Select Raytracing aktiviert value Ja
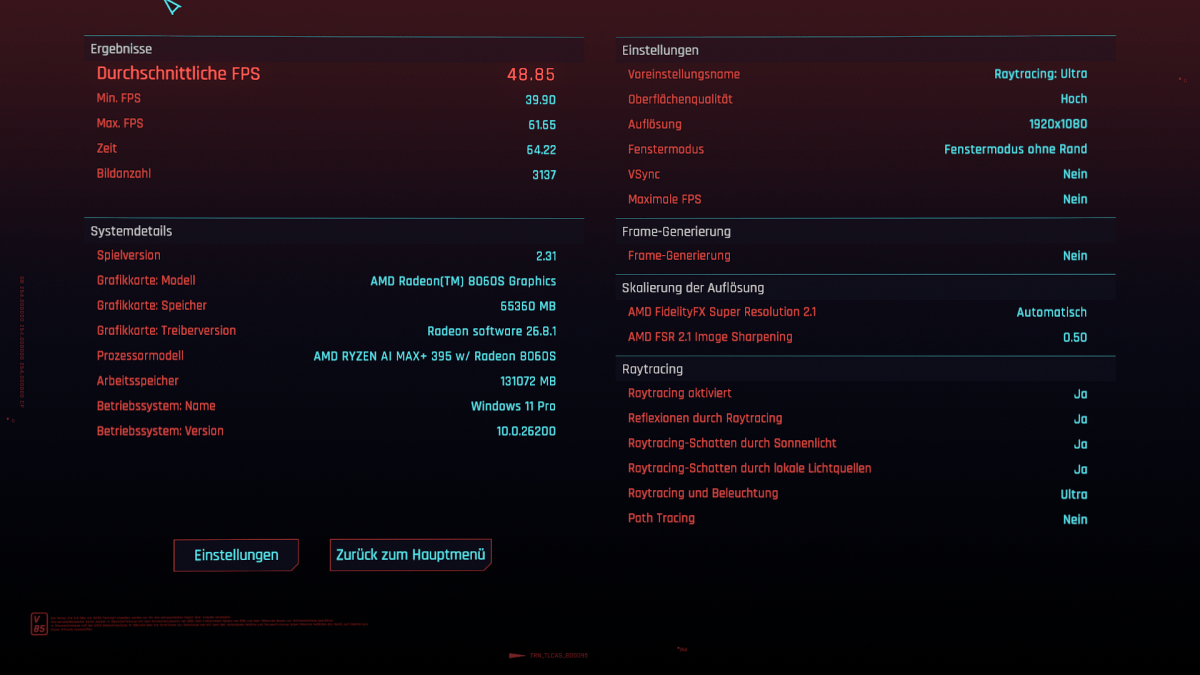The height and width of the screenshot is (675, 1200). (1080, 394)
